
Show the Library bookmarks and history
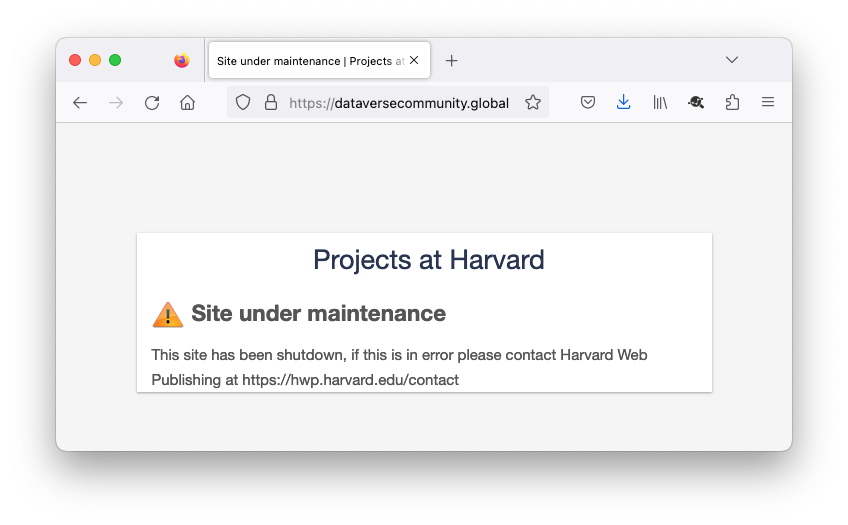[x=660, y=102]
